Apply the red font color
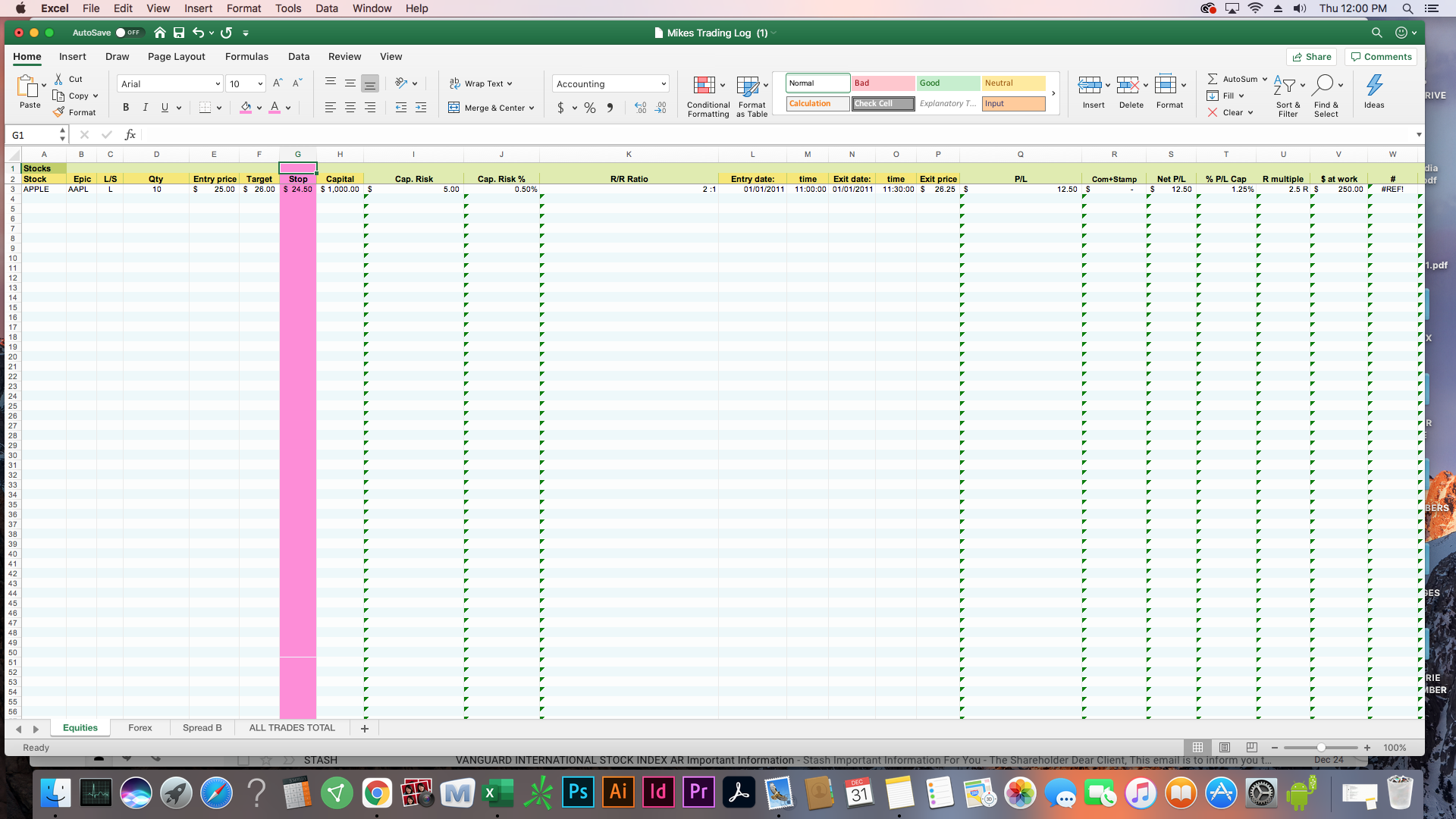This screenshot has height=819, width=1456. pyautogui.click(x=275, y=108)
